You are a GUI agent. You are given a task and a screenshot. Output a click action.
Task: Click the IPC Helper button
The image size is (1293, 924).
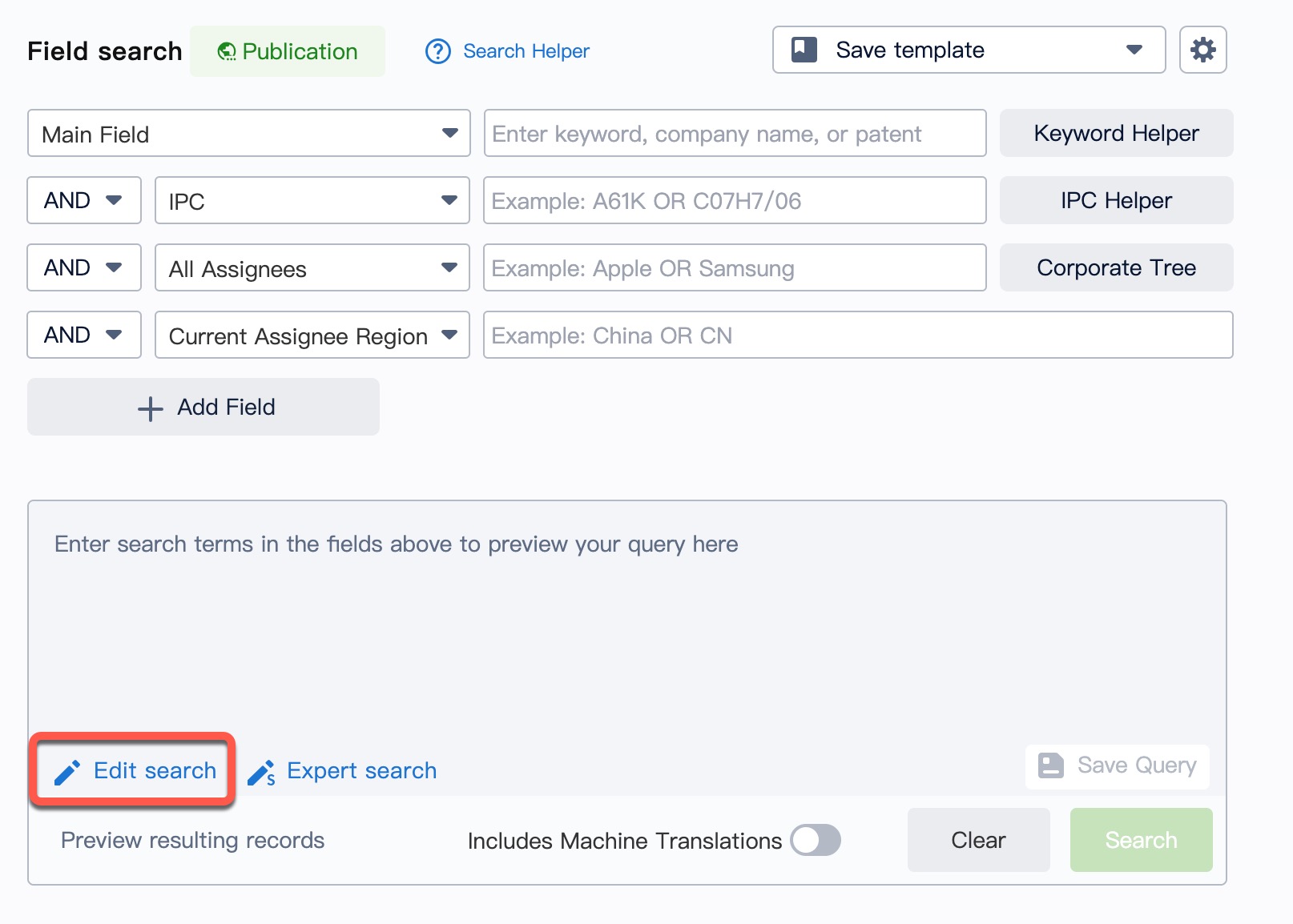[1116, 201]
